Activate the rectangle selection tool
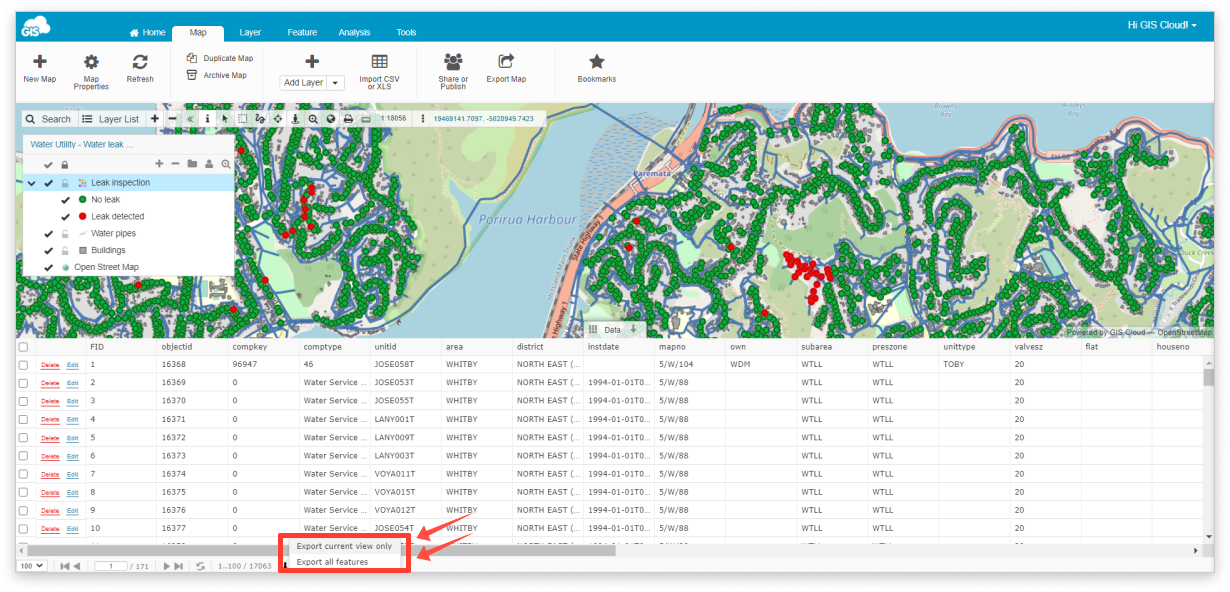Viewport: 1230px width, 592px height. (x=243, y=118)
